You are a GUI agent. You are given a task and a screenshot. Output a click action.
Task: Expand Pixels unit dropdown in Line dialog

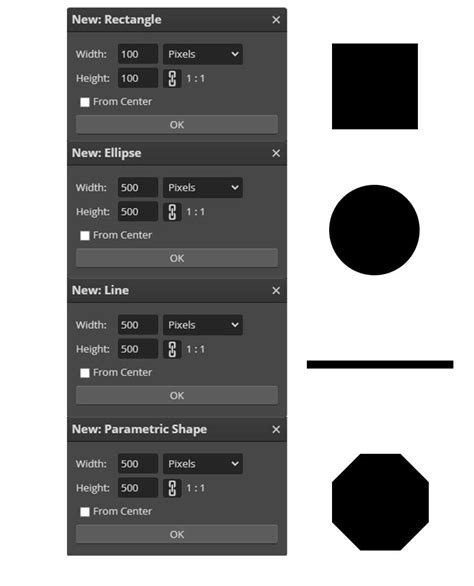point(203,325)
